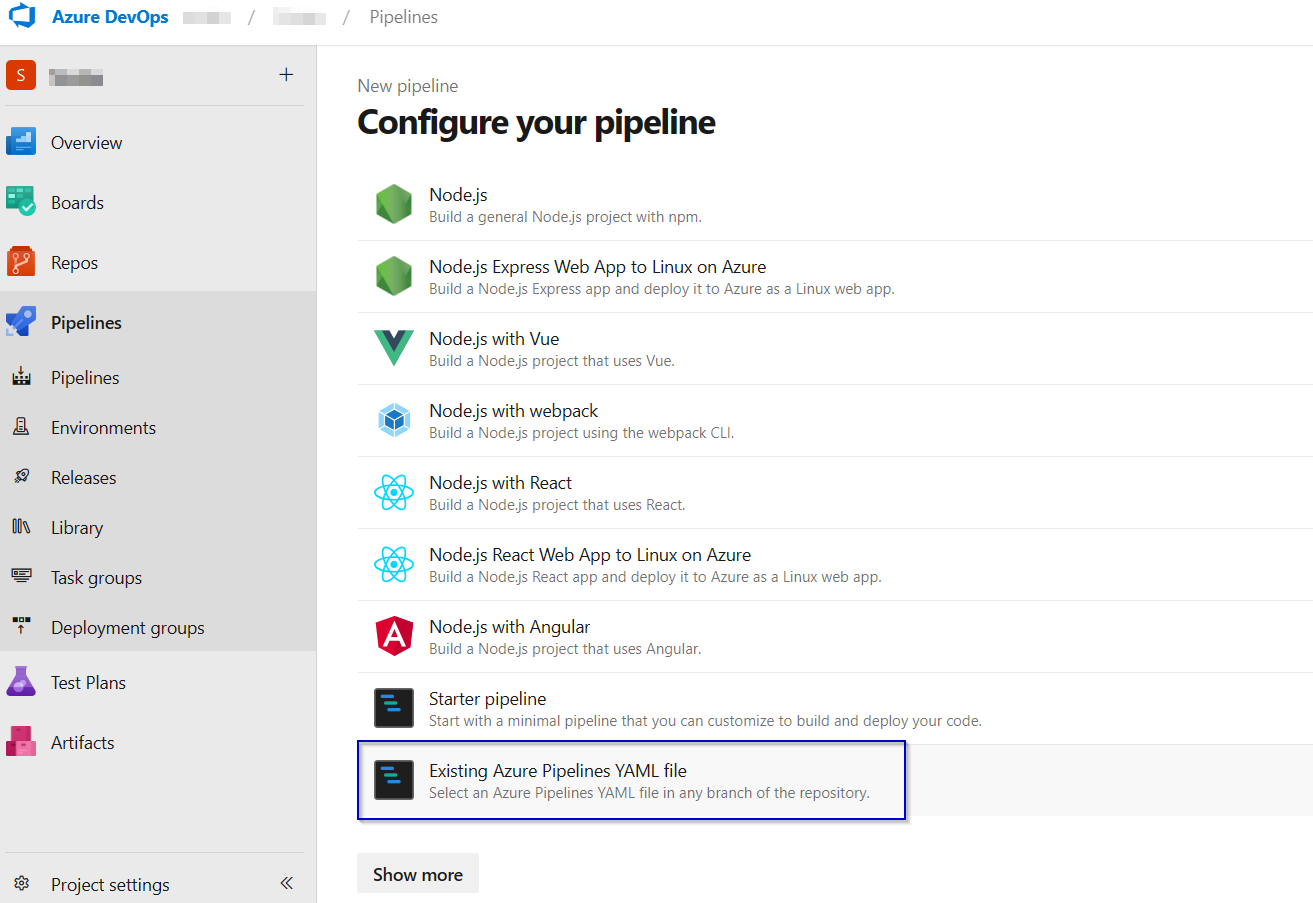Screen dimensions: 1313x903
Task: Click the Artifacts package icon
Action: 21,742
